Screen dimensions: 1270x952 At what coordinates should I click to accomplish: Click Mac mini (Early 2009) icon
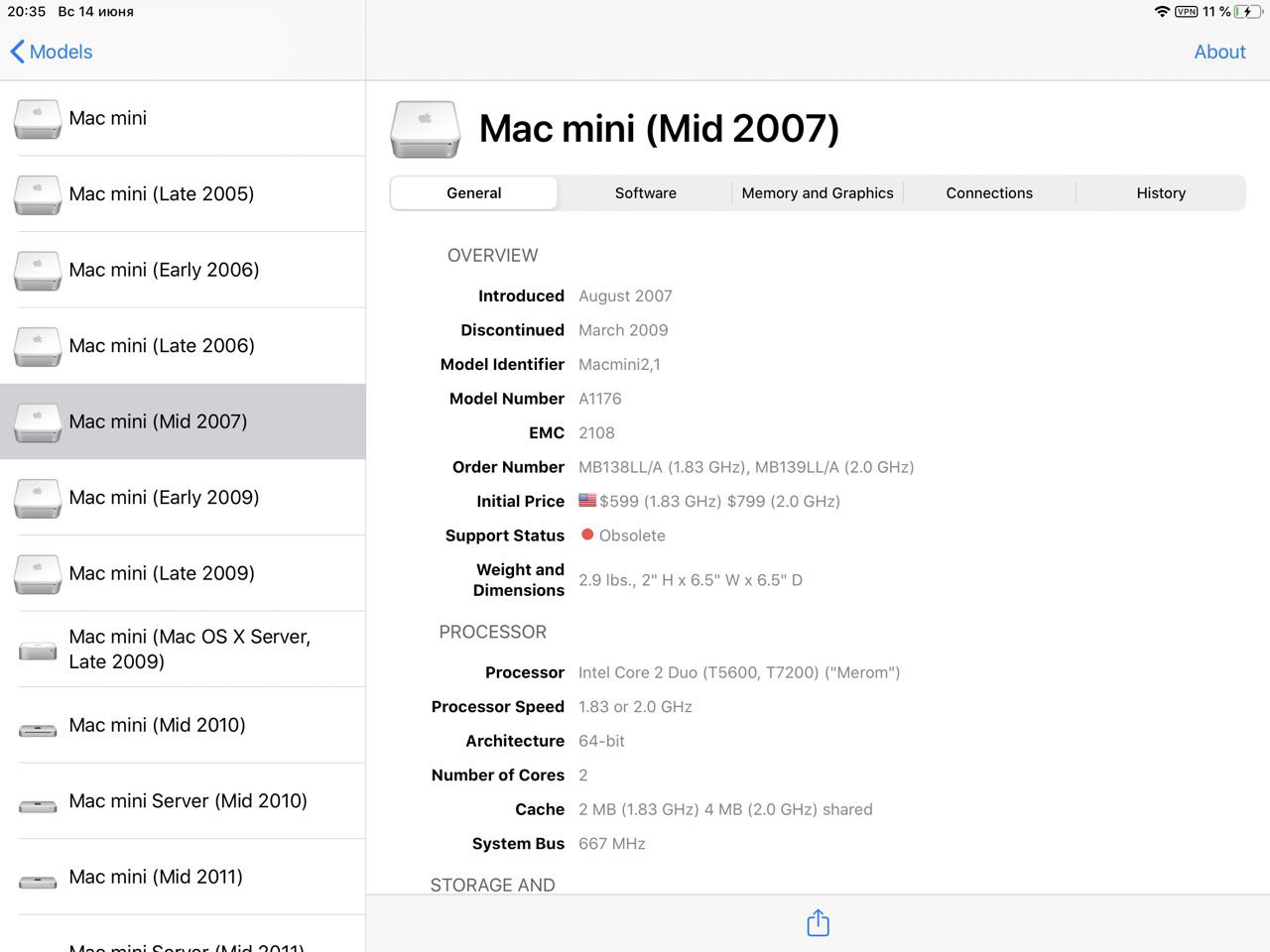click(38, 498)
